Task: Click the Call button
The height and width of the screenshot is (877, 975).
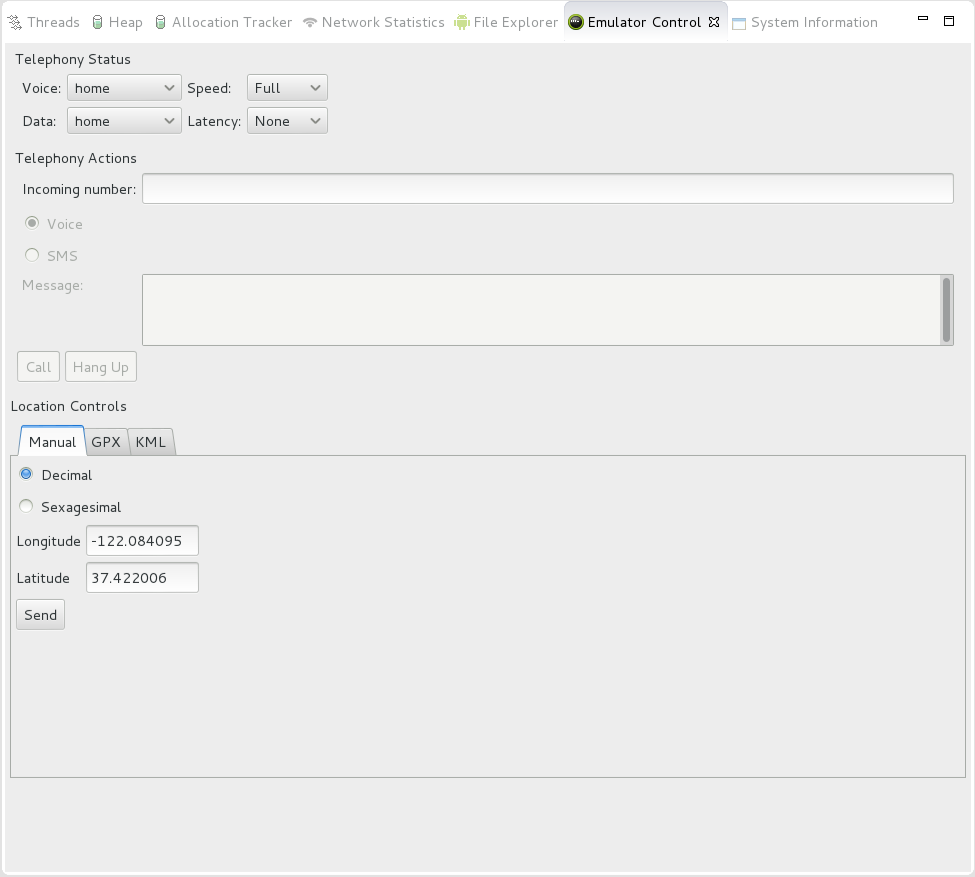Action: point(39,367)
